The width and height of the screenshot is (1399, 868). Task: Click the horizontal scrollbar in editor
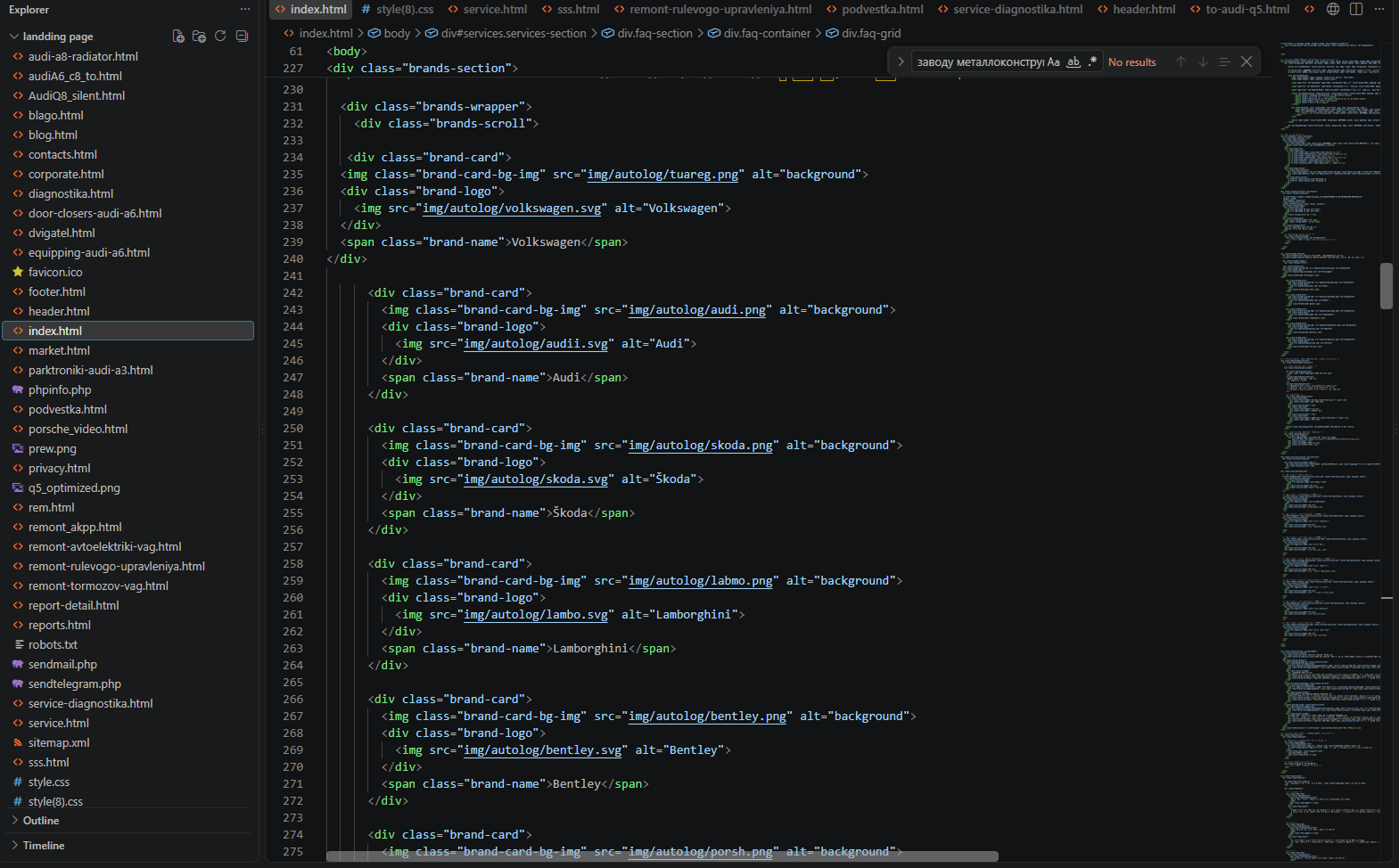click(662, 856)
